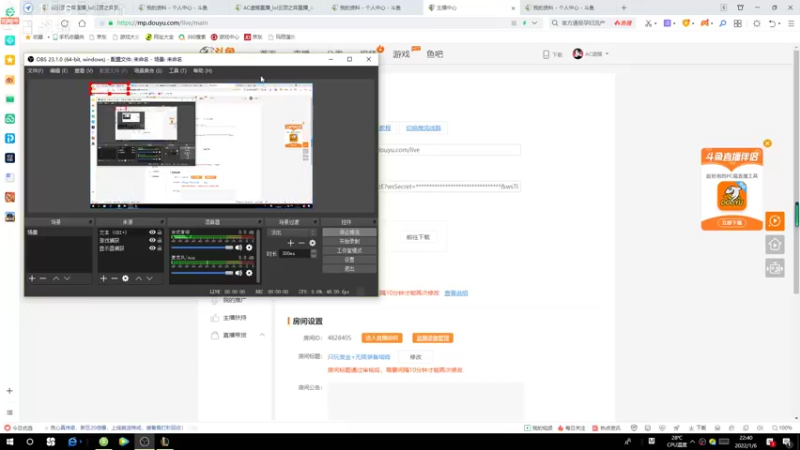The image size is (800, 450).
Task: Open scene transition type dropdown
Action: pyautogui.click(x=292, y=232)
